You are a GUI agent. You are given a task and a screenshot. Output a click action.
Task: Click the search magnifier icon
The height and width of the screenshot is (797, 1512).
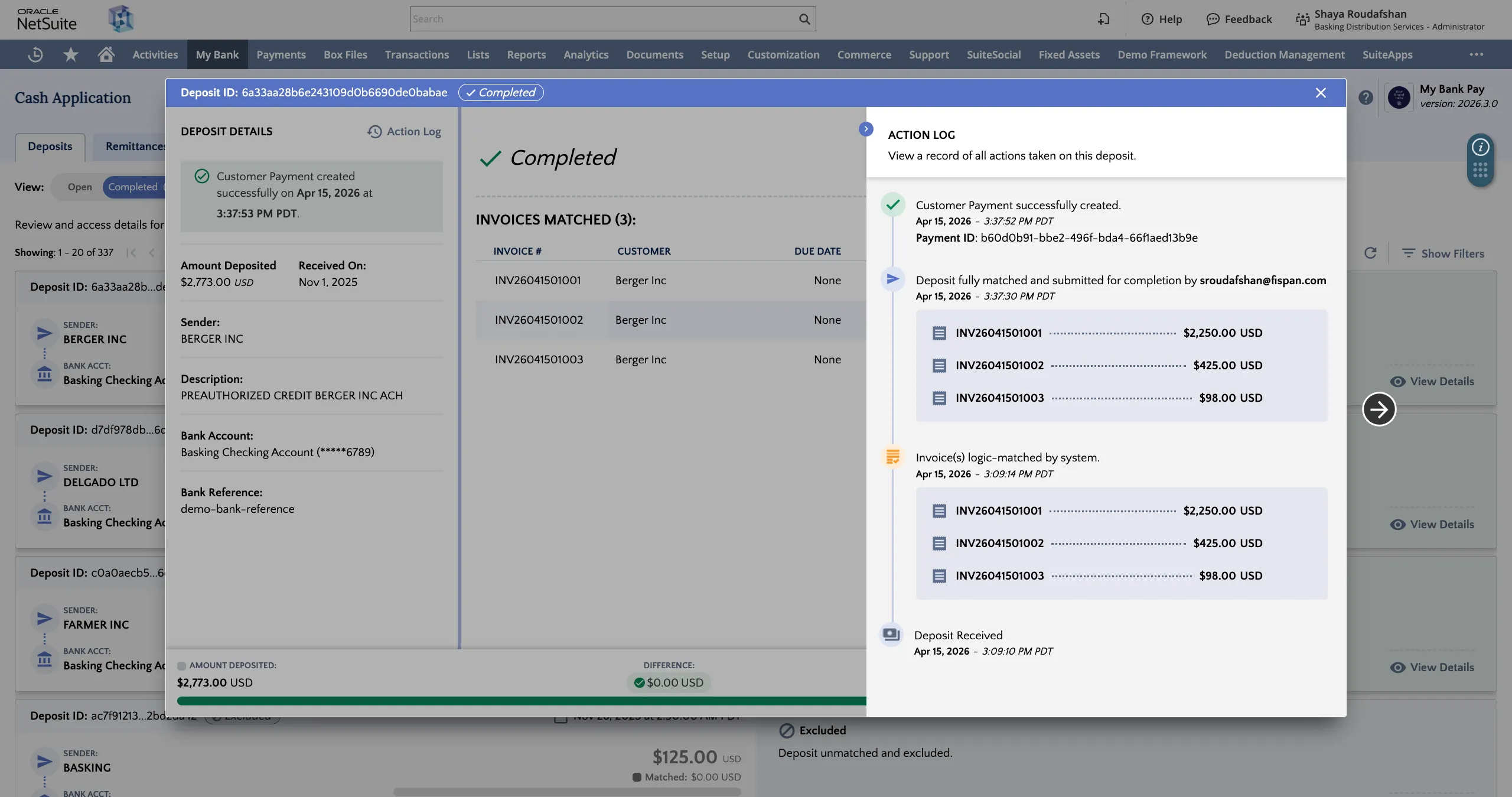(x=804, y=19)
